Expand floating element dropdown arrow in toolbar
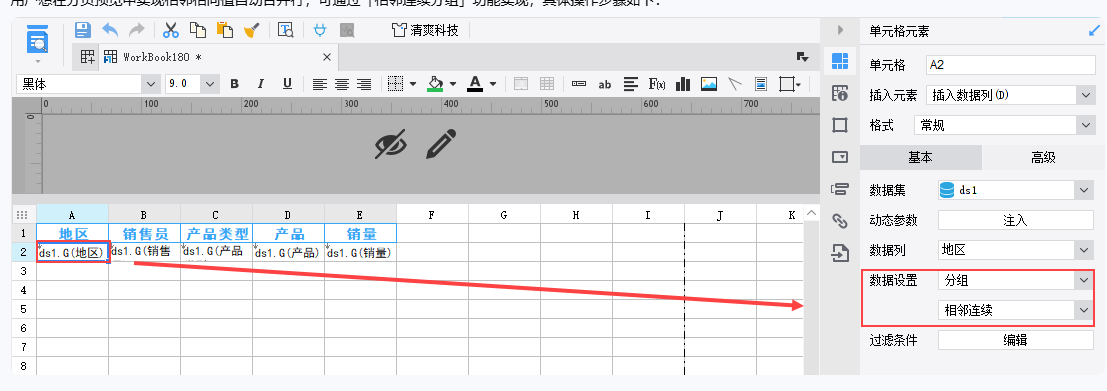This screenshot has height=391, width=1107. point(798,84)
